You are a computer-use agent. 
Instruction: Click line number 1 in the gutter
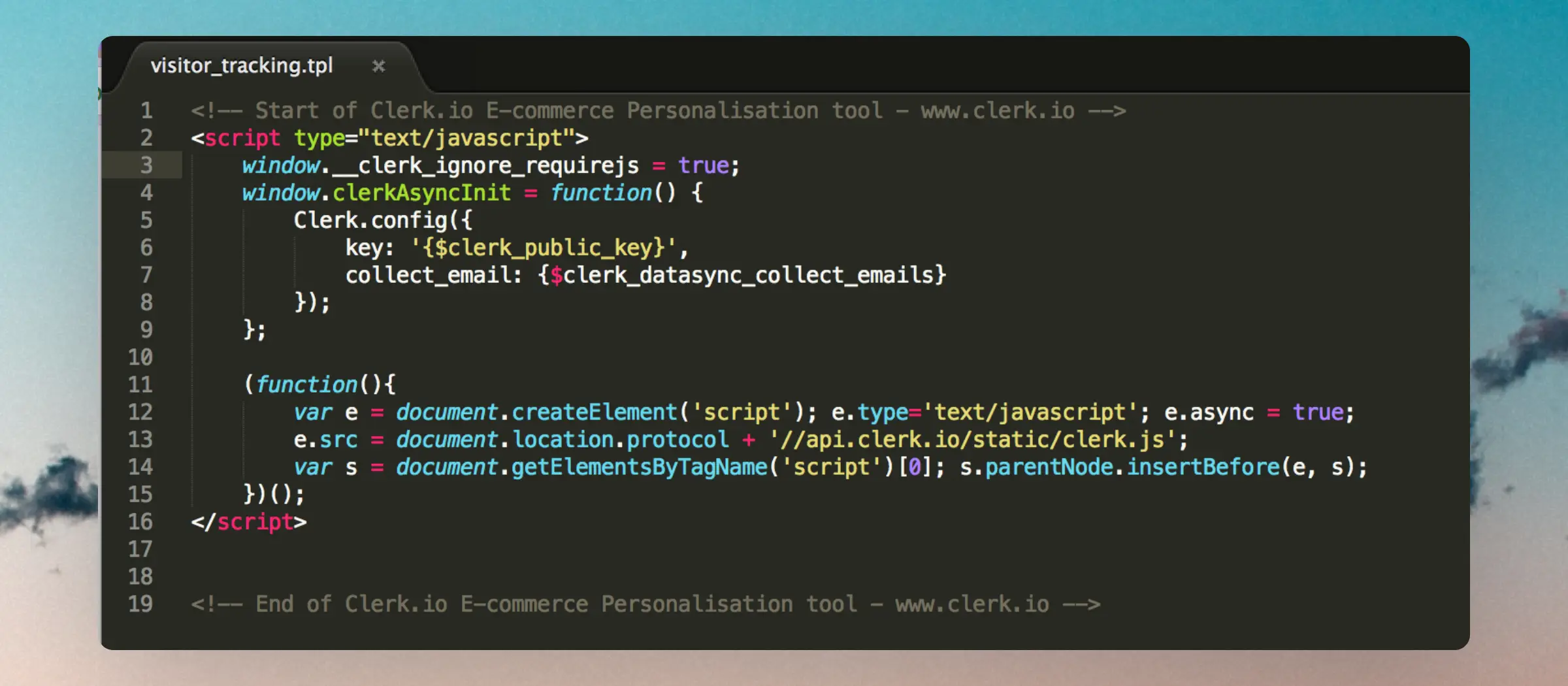click(146, 110)
